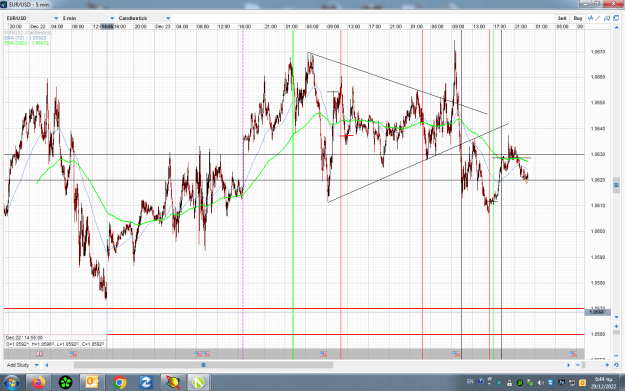The height and width of the screenshot is (391, 625).
Task: Select the EUR/USD (Candlestick) legend label
Action: pos(28,33)
